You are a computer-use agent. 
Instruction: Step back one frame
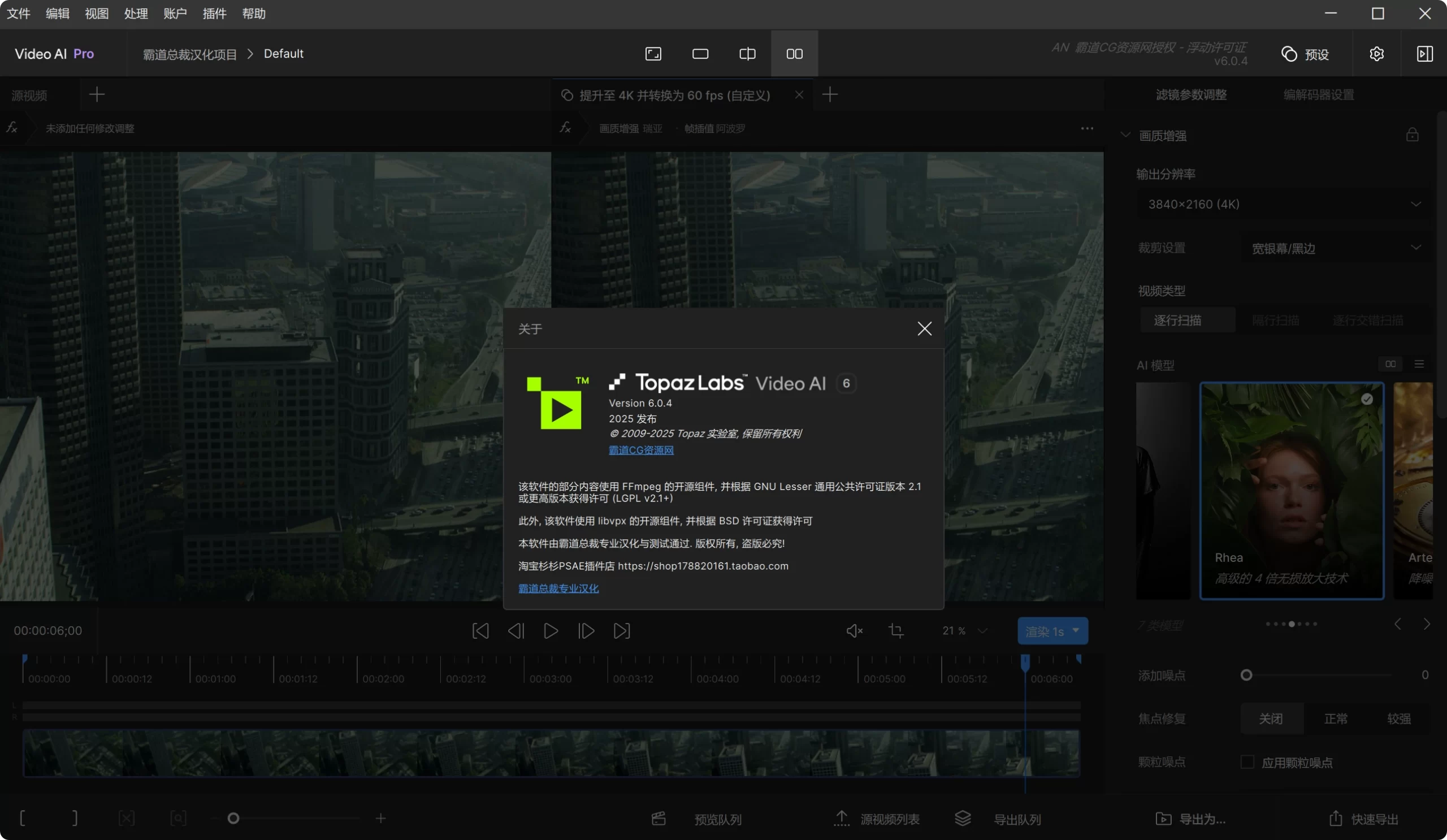pos(515,631)
